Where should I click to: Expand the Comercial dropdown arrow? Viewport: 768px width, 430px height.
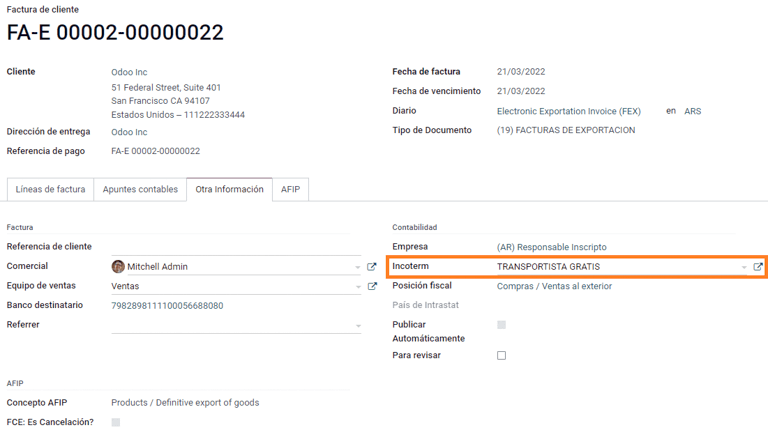tap(358, 268)
